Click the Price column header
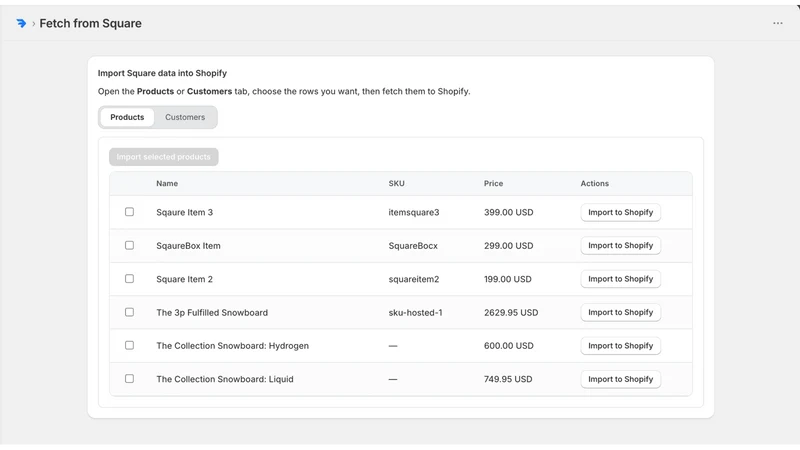Viewport: 800px width, 450px height. pyautogui.click(x=493, y=183)
